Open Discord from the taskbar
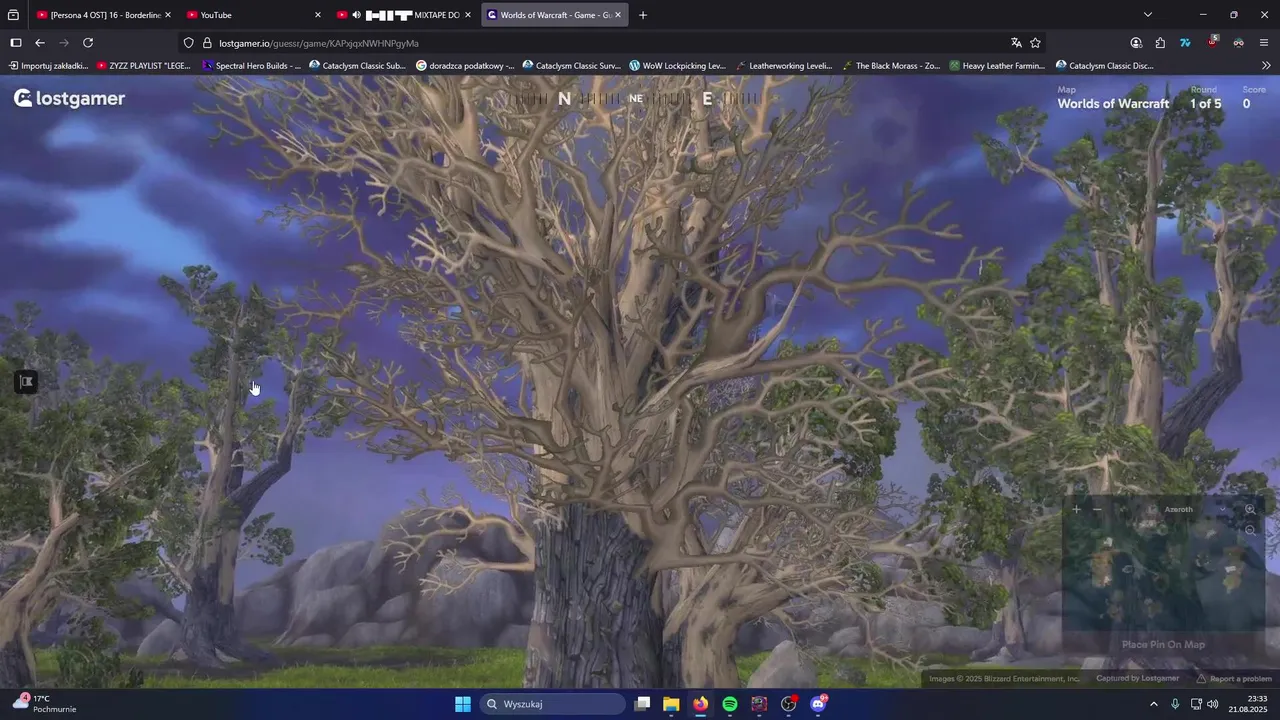 point(818,704)
